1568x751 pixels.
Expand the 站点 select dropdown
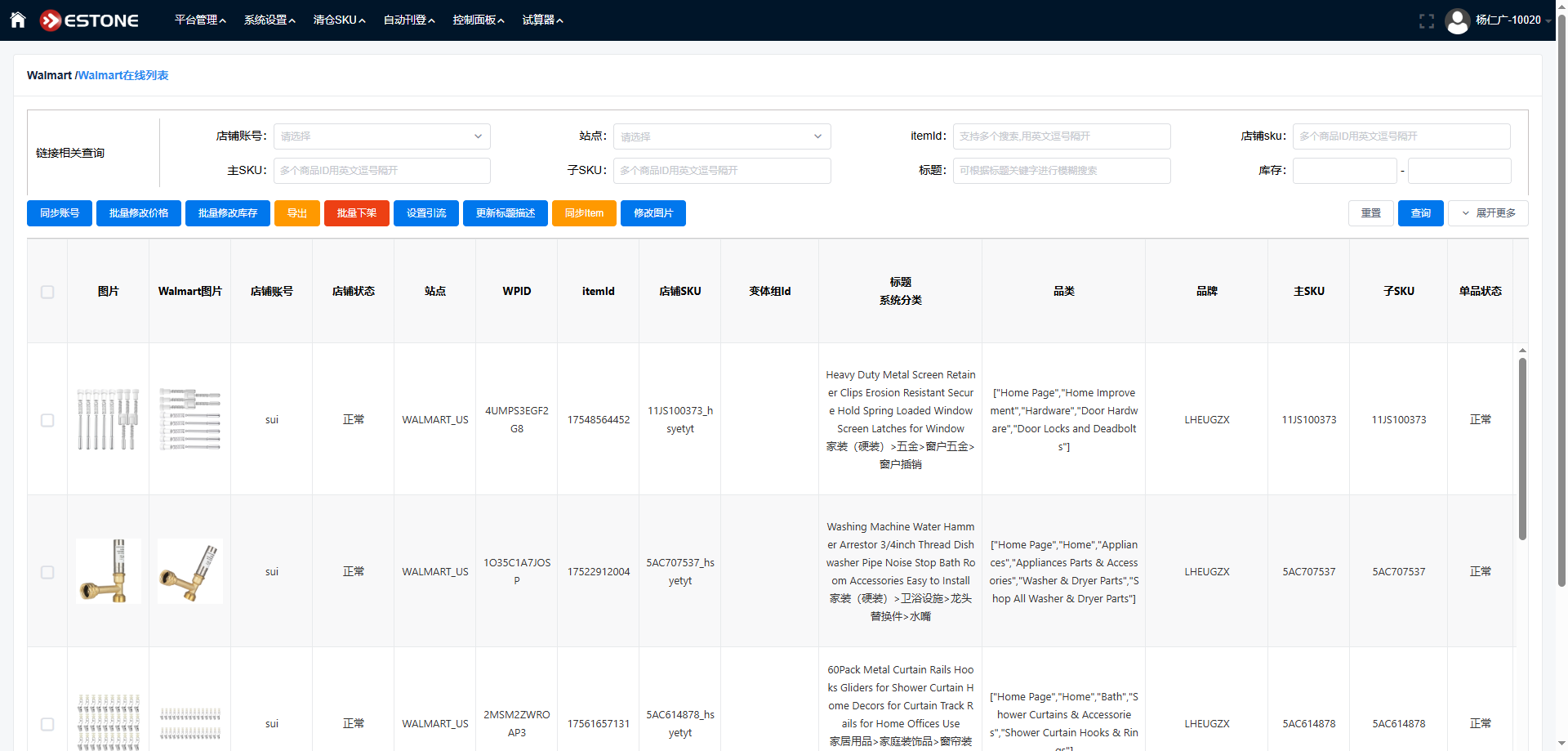pyautogui.click(x=722, y=136)
